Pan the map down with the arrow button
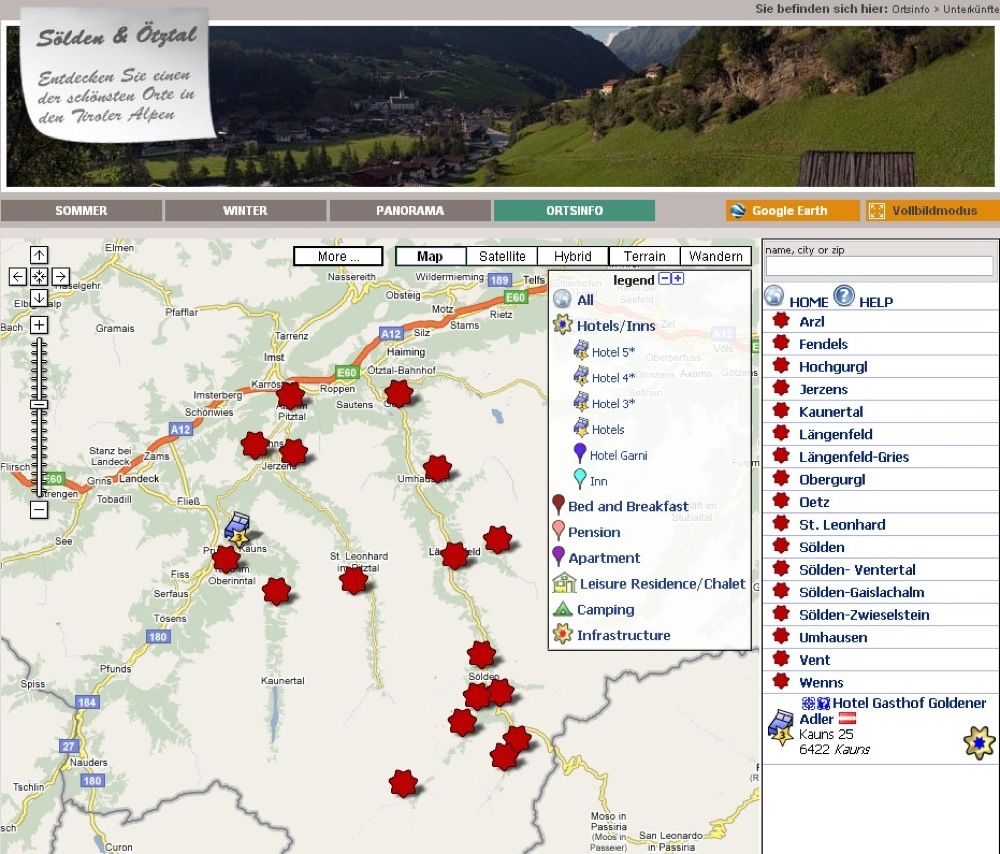Image resolution: width=1000 pixels, height=854 pixels. [39, 297]
